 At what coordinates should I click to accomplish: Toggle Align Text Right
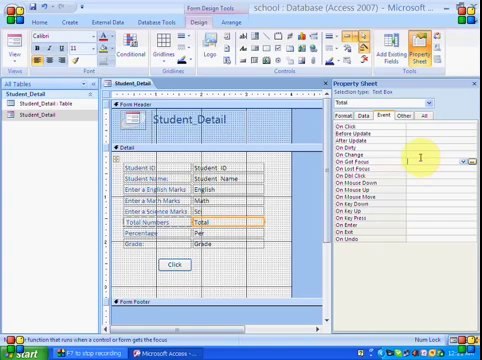[x=62, y=60]
